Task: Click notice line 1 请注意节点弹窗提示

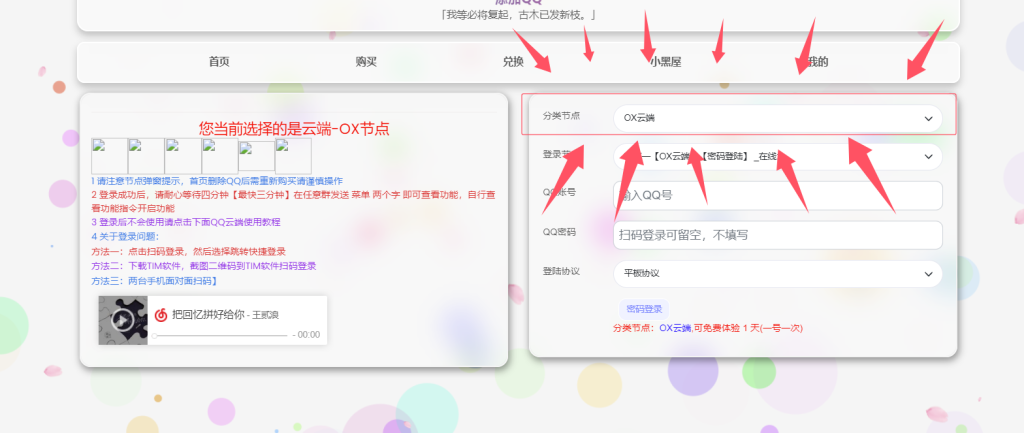Action: pos(217,181)
